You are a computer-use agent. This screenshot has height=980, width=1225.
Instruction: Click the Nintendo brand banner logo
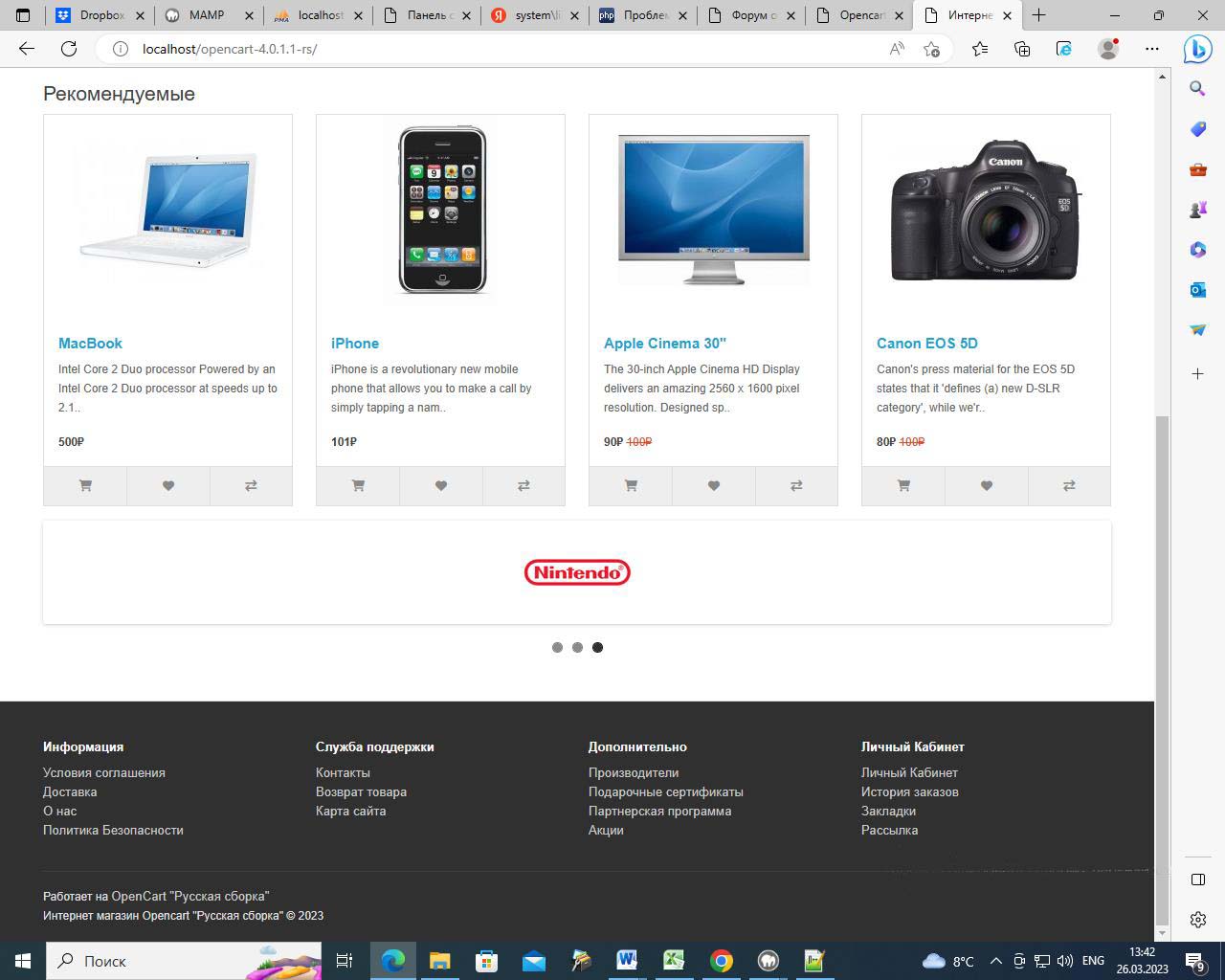(x=577, y=572)
